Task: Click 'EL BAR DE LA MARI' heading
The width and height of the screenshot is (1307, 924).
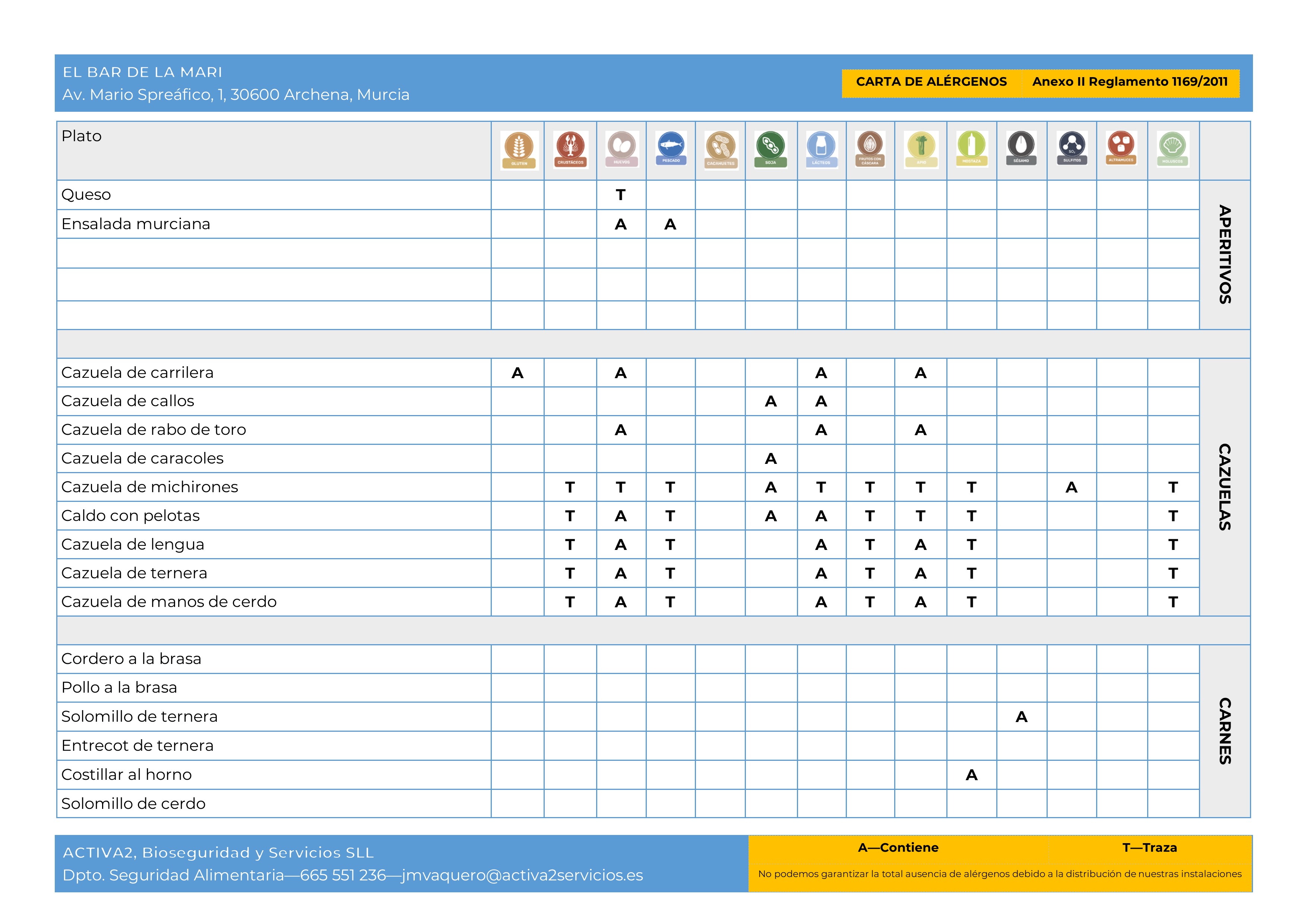Action: (142, 72)
